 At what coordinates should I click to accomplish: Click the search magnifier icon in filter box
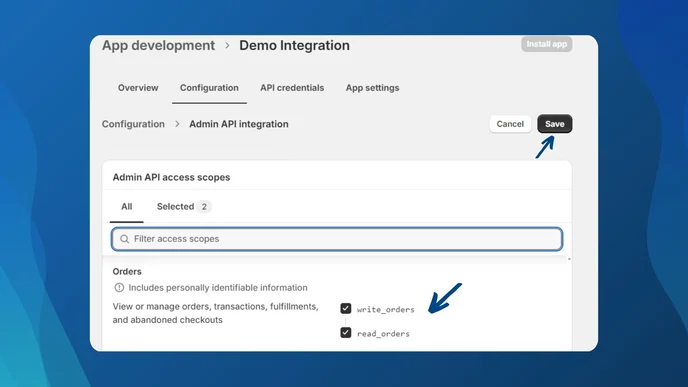pyautogui.click(x=125, y=239)
